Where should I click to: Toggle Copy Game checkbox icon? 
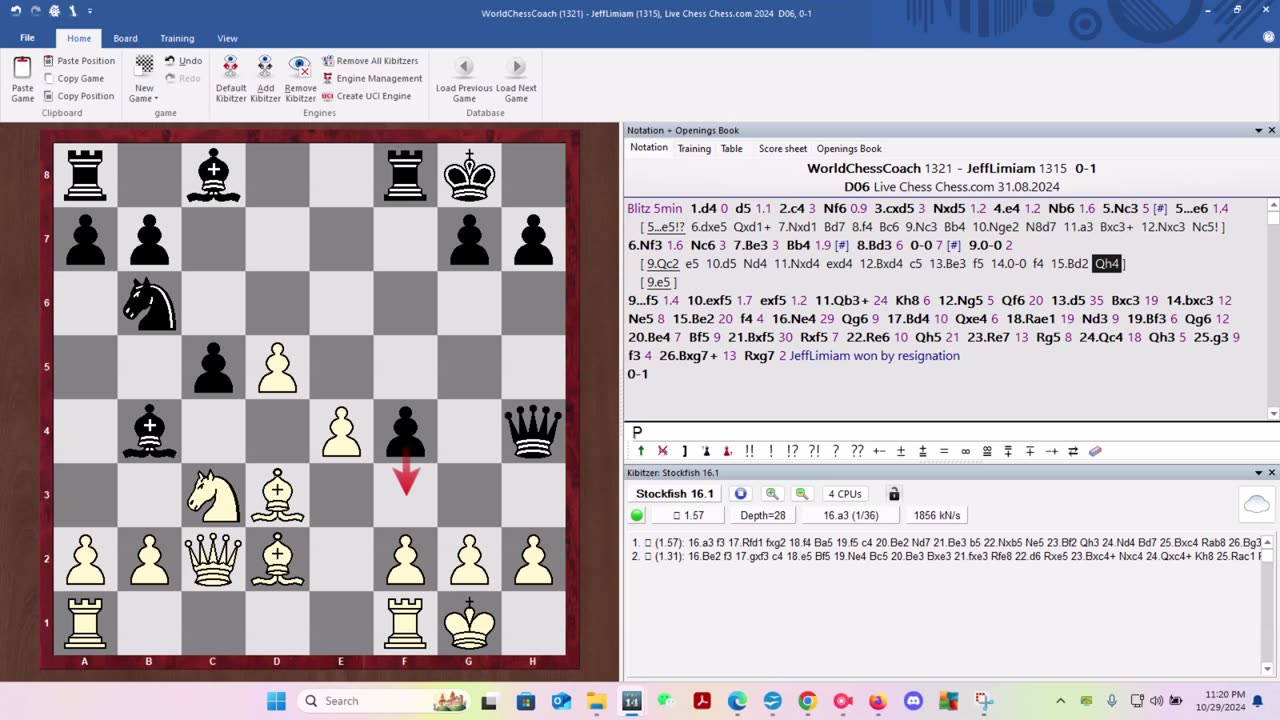pyautogui.click(x=49, y=78)
